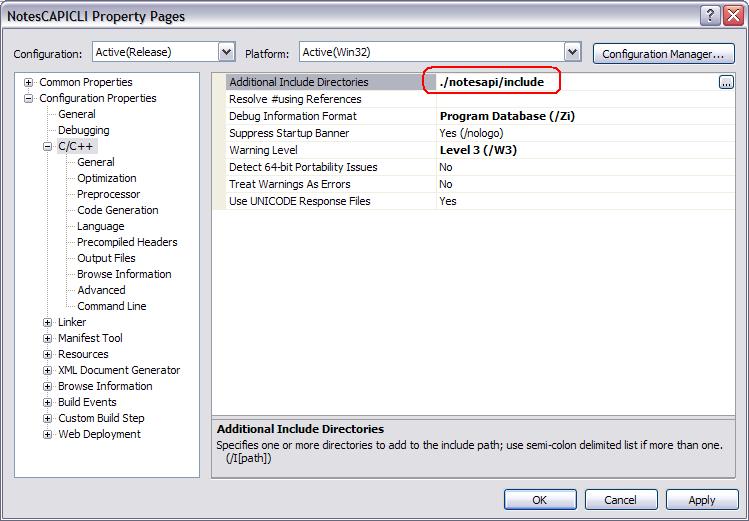
Task: Select Language page
Action: [100, 226]
